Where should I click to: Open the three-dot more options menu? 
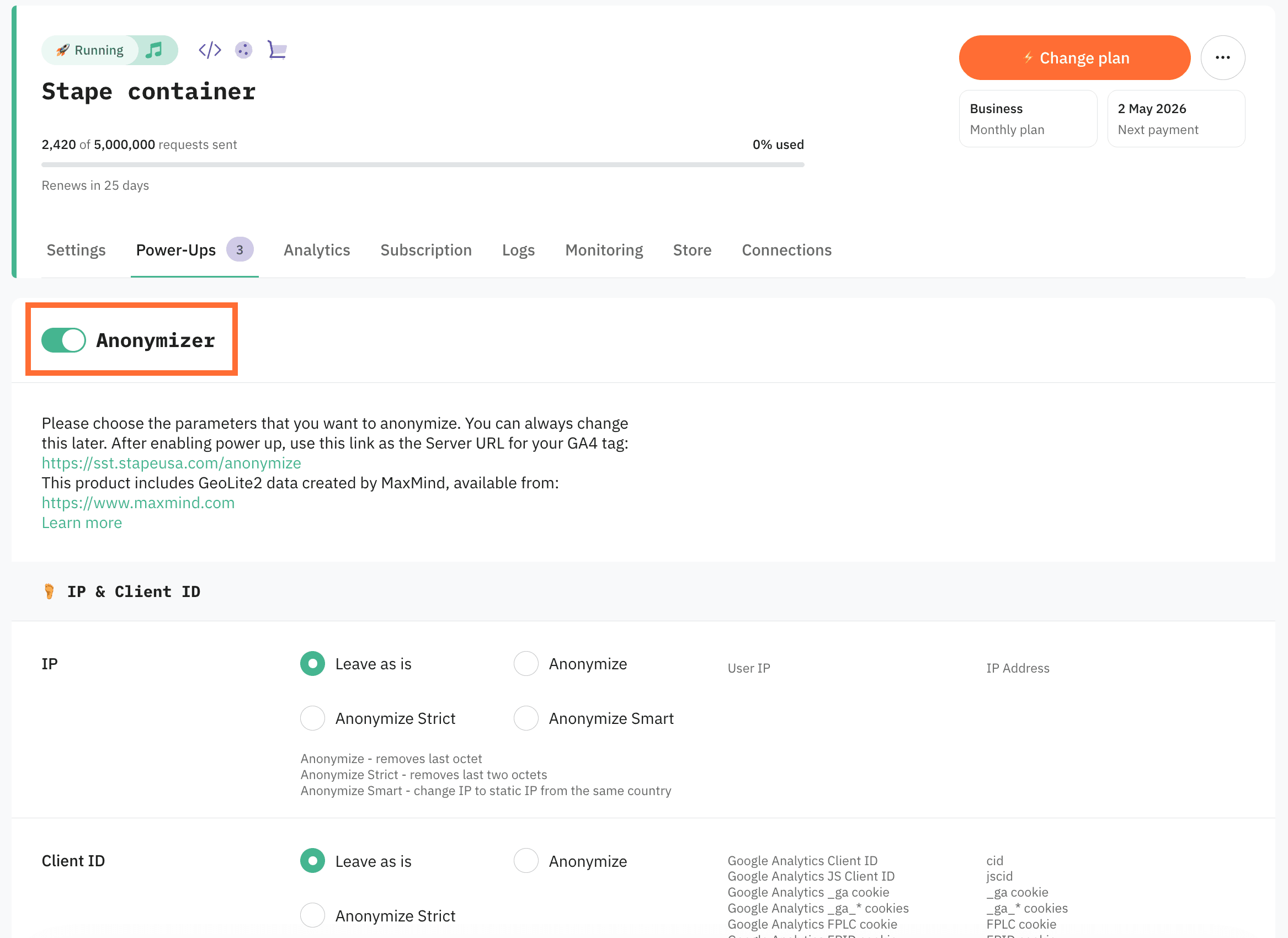[1222, 57]
